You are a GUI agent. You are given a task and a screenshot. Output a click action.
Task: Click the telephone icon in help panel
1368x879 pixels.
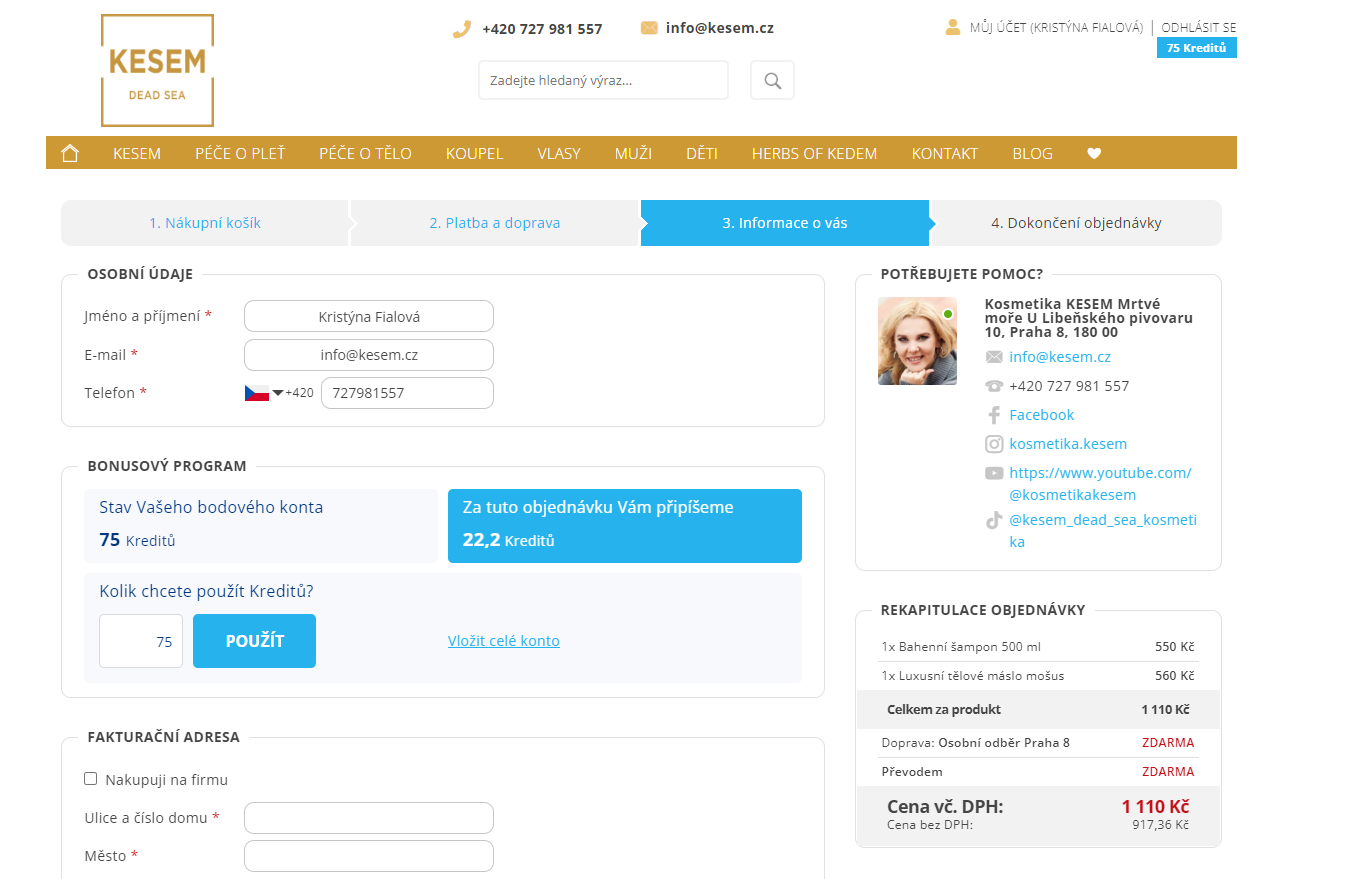pos(994,386)
